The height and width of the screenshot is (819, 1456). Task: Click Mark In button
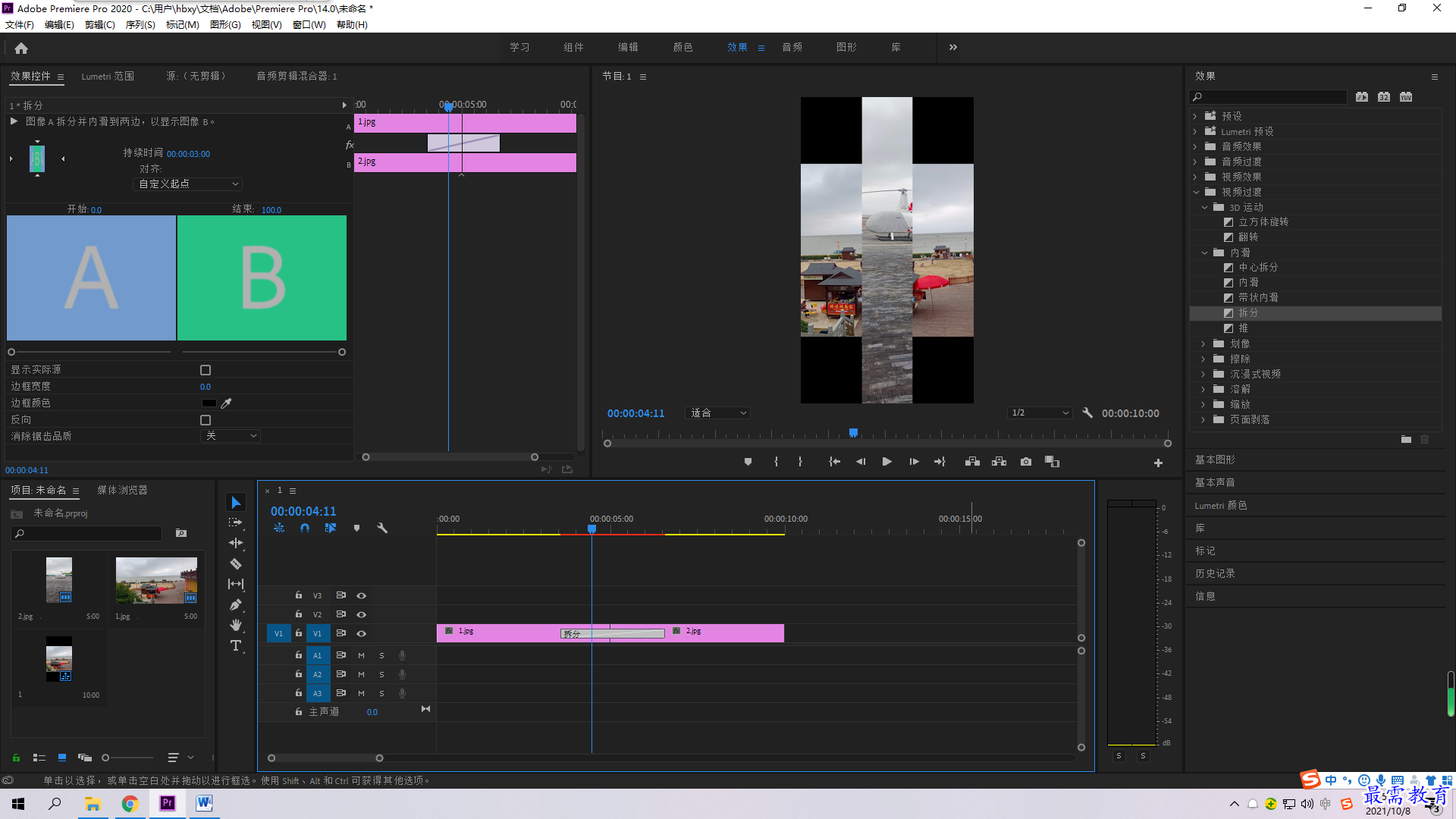[x=776, y=462]
